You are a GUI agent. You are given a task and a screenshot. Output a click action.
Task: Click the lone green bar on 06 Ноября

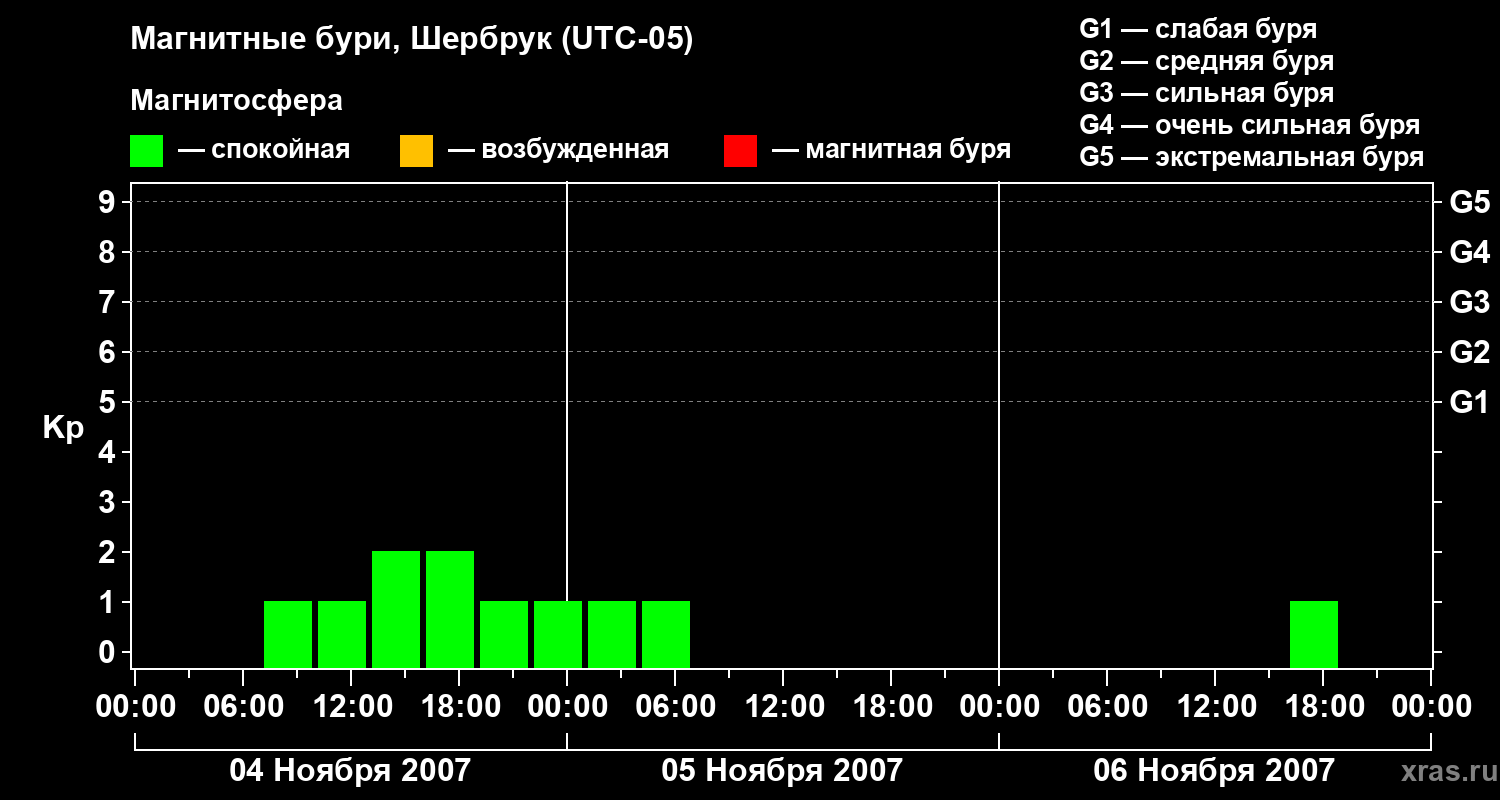(1314, 634)
